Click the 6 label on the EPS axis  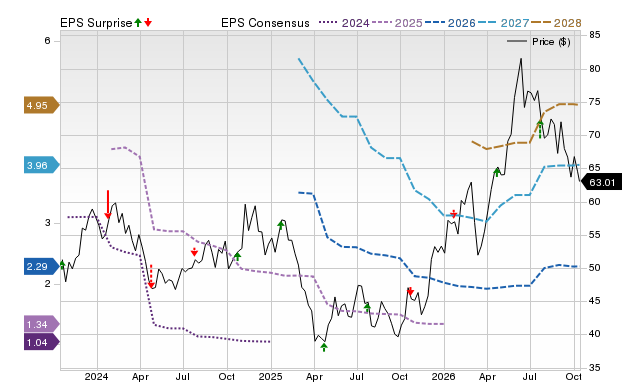click(47, 40)
